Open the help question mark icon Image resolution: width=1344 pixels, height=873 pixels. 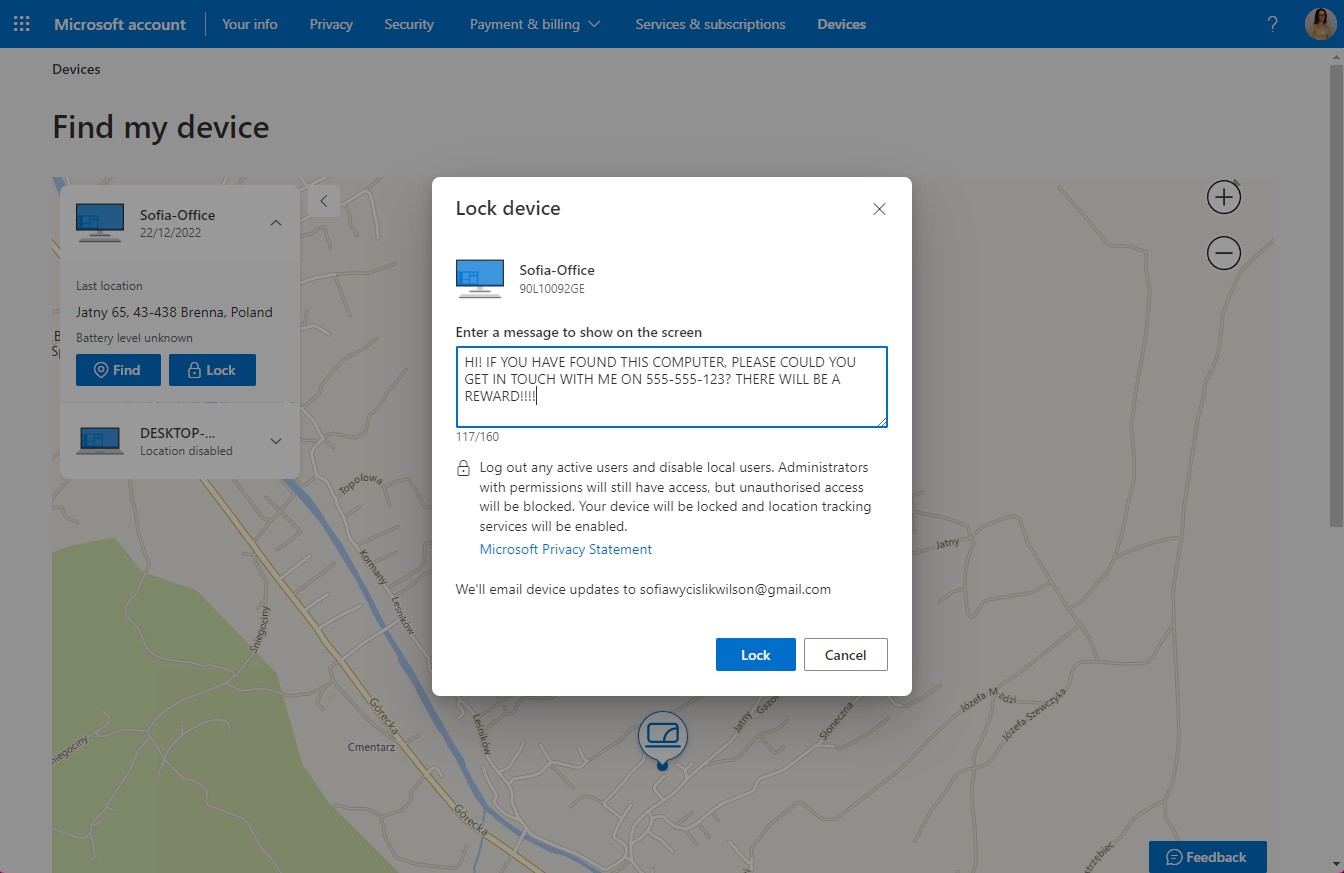1272,24
